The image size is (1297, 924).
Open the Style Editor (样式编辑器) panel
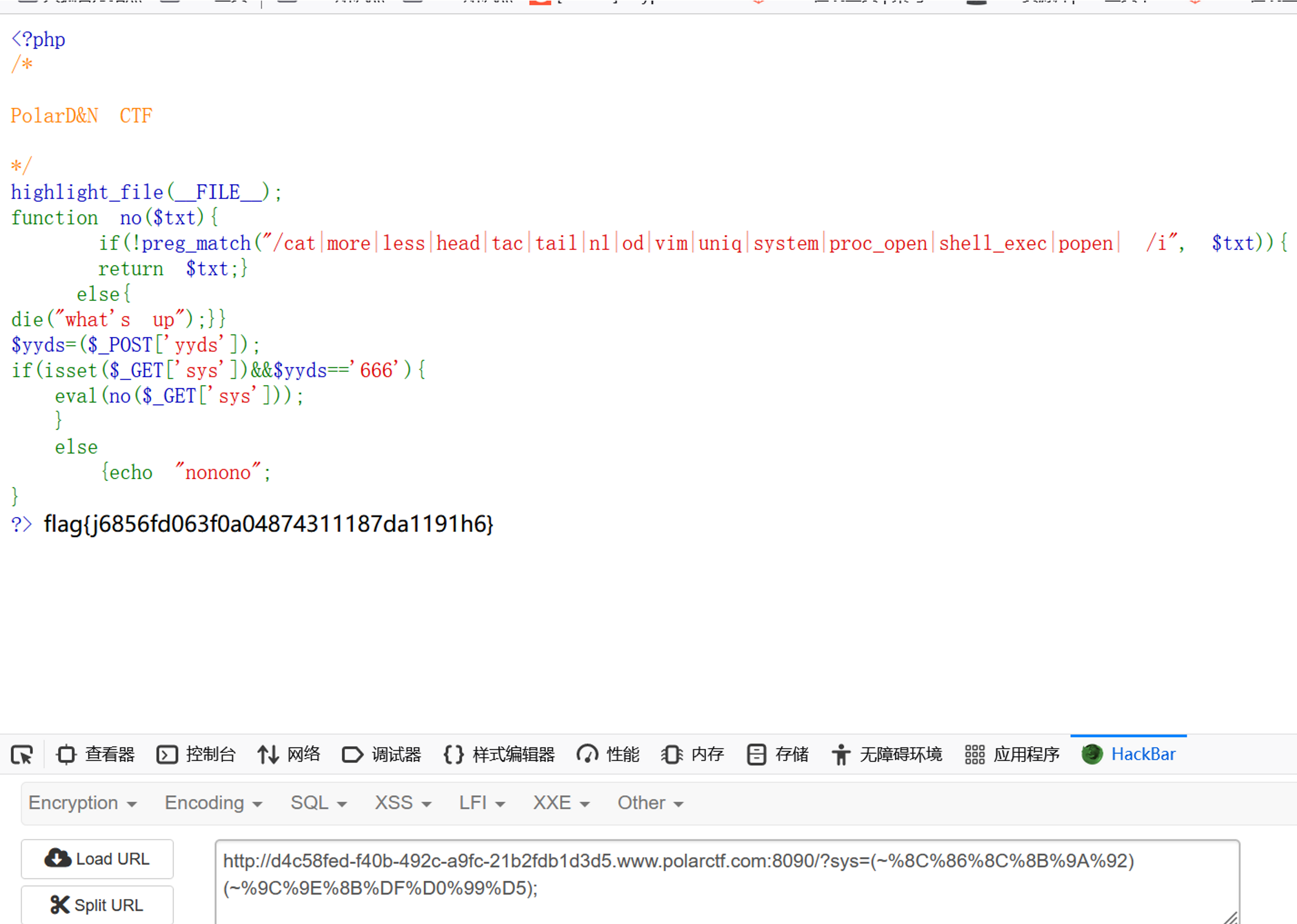(499, 754)
